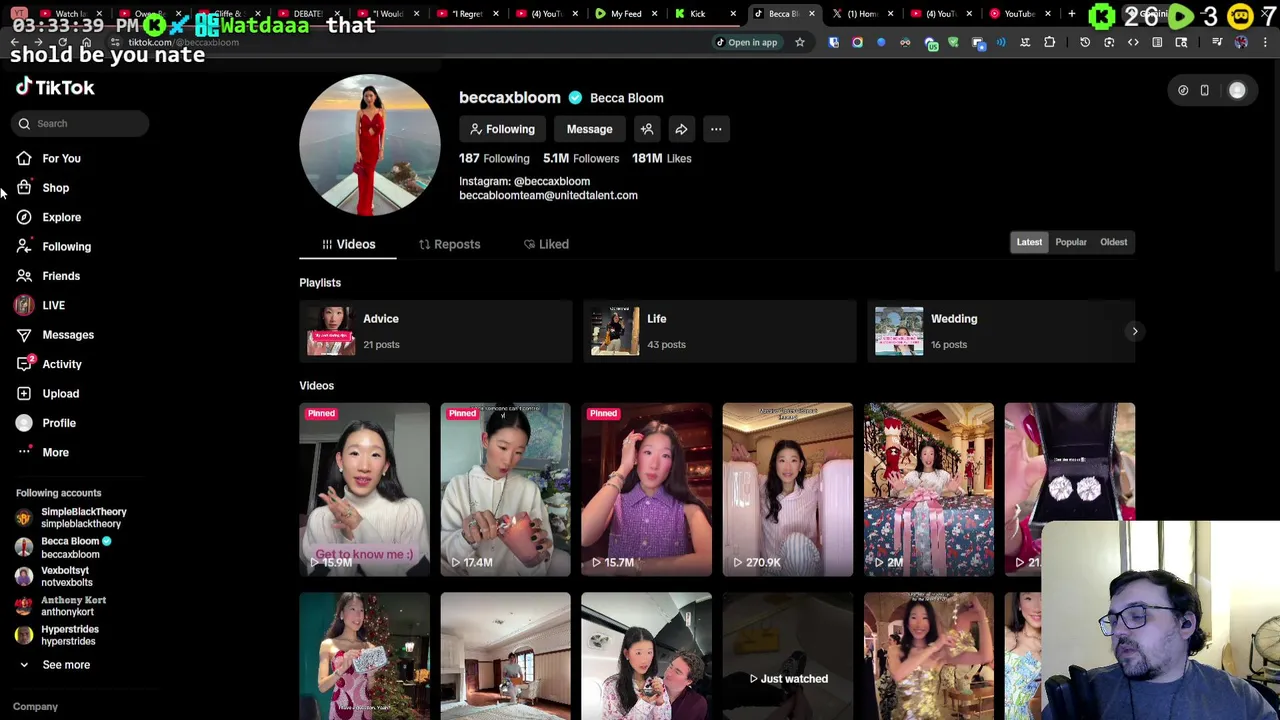1280x720 pixels.
Task: Open the video with 270.9K views
Action: pyautogui.click(x=788, y=490)
